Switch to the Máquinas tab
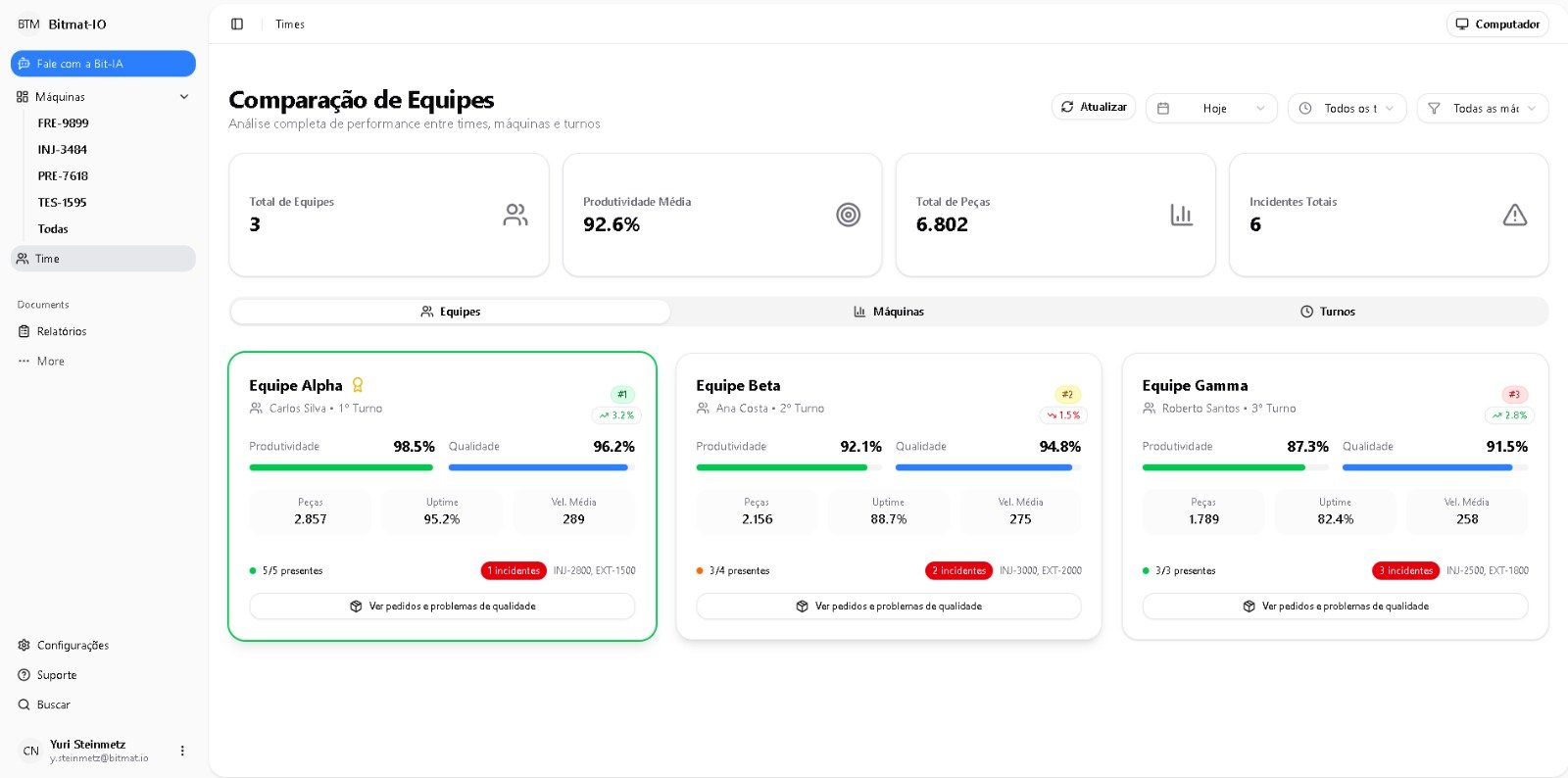1568x778 pixels. (x=889, y=312)
